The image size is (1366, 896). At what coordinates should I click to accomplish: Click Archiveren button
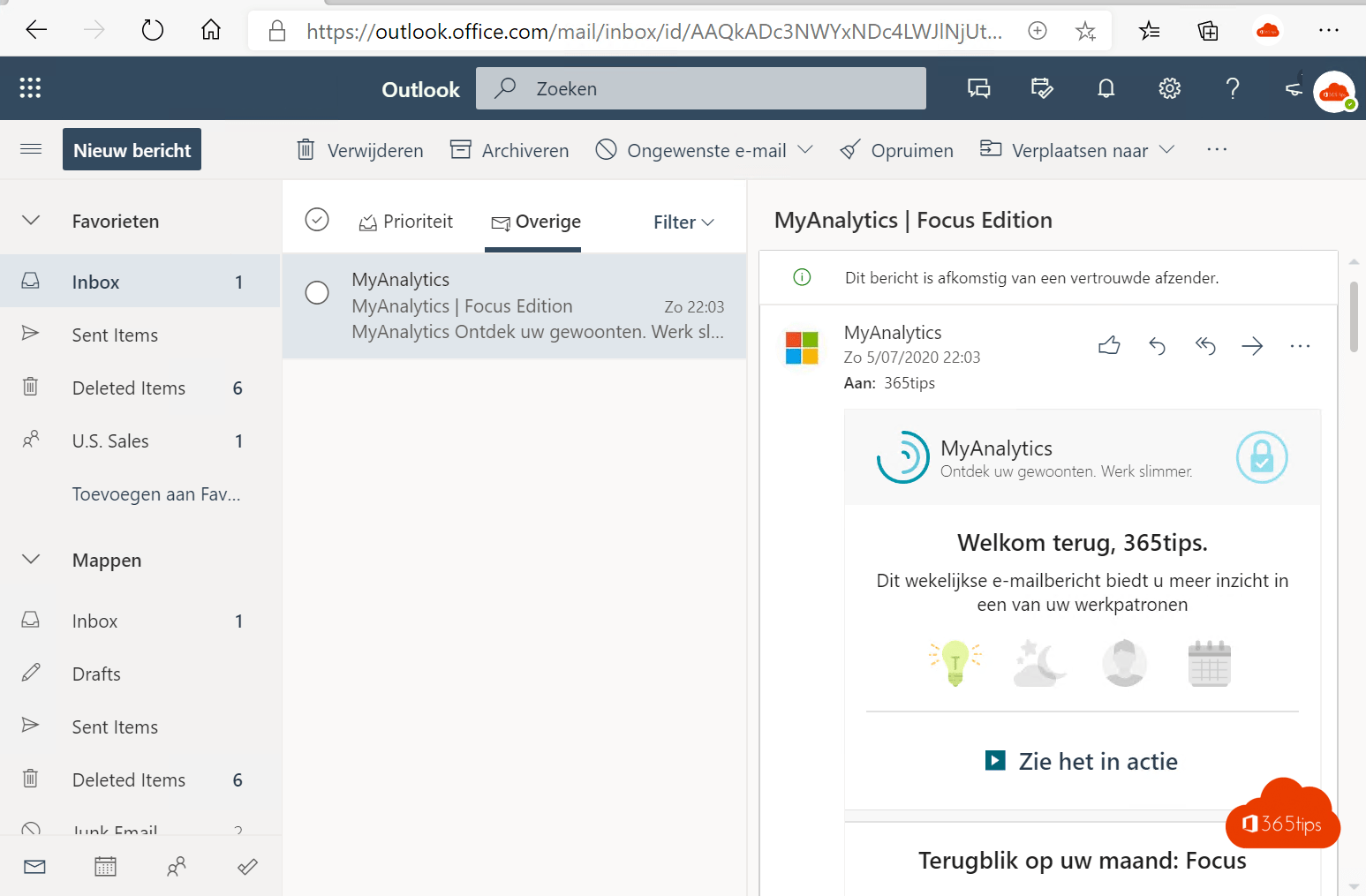(509, 150)
